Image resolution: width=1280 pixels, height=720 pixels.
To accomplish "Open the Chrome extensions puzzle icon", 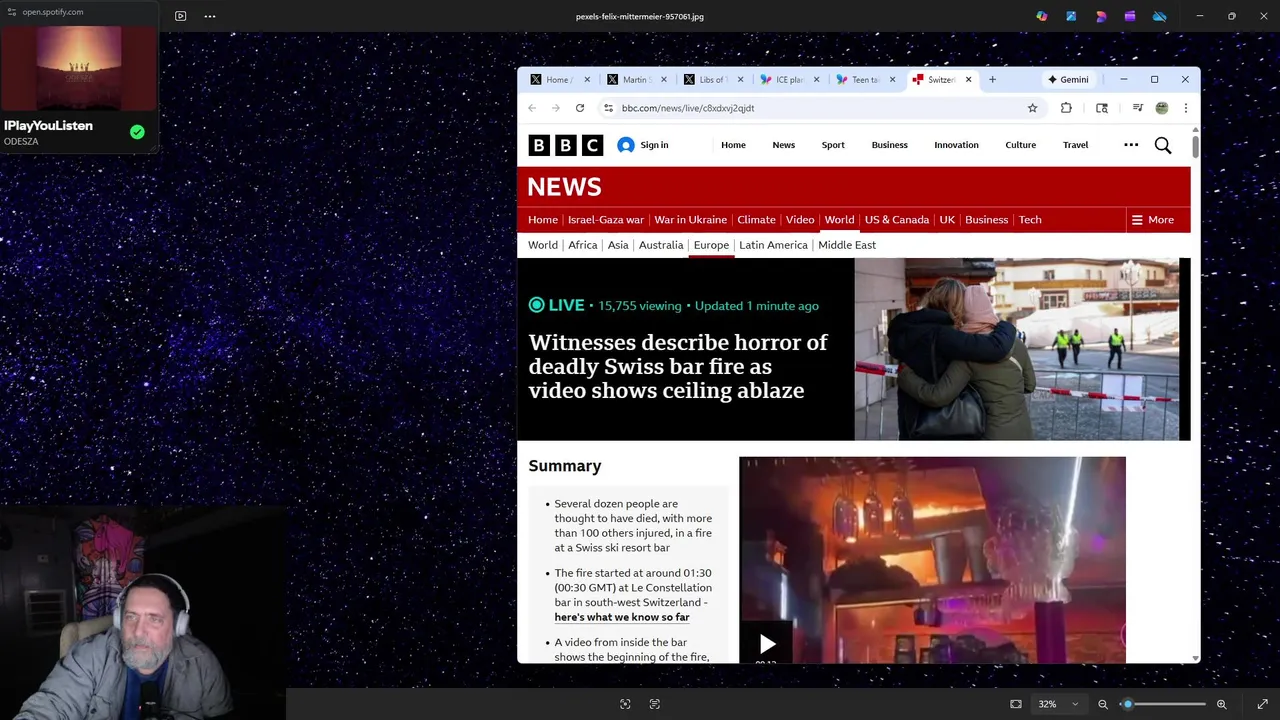I will pyautogui.click(x=1066, y=108).
